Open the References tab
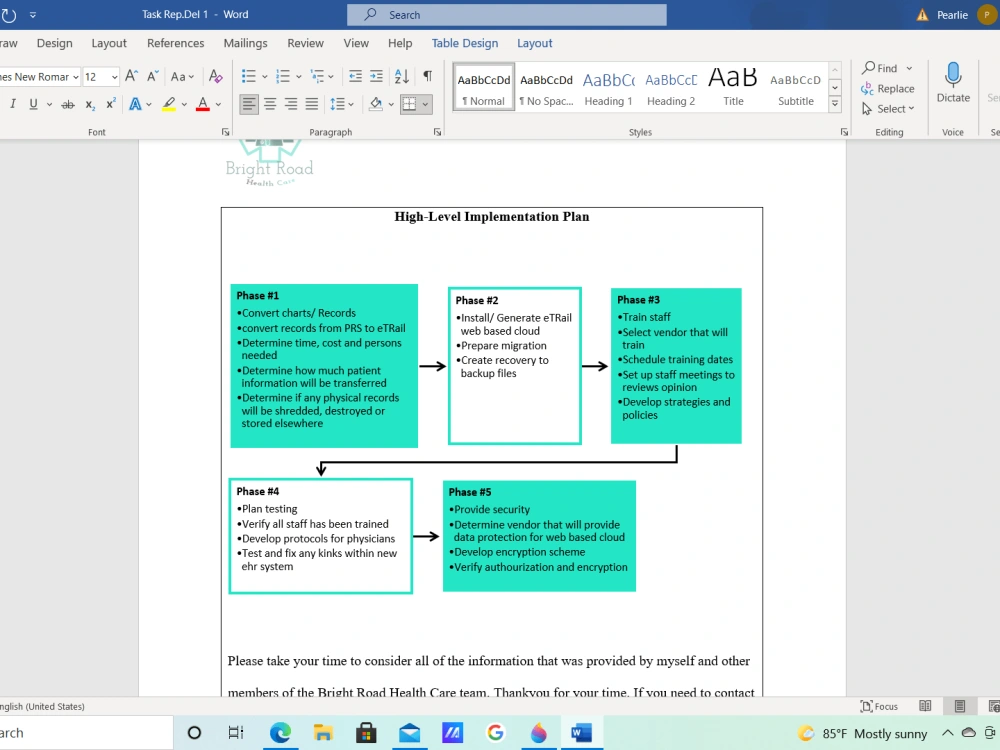The height and width of the screenshot is (750, 1000). tap(175, 43)
